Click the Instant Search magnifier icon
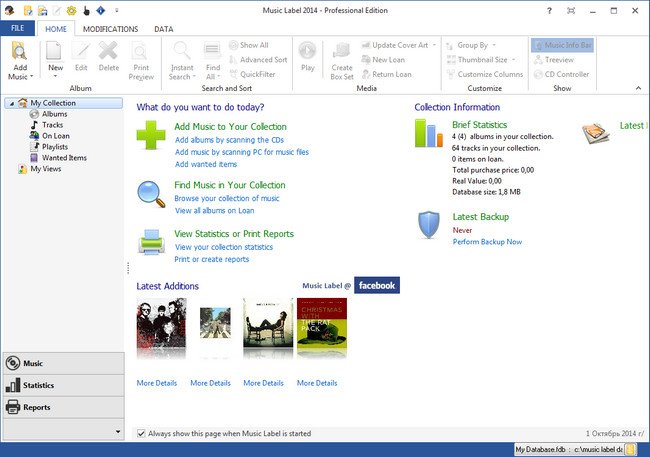 (182, 51)
